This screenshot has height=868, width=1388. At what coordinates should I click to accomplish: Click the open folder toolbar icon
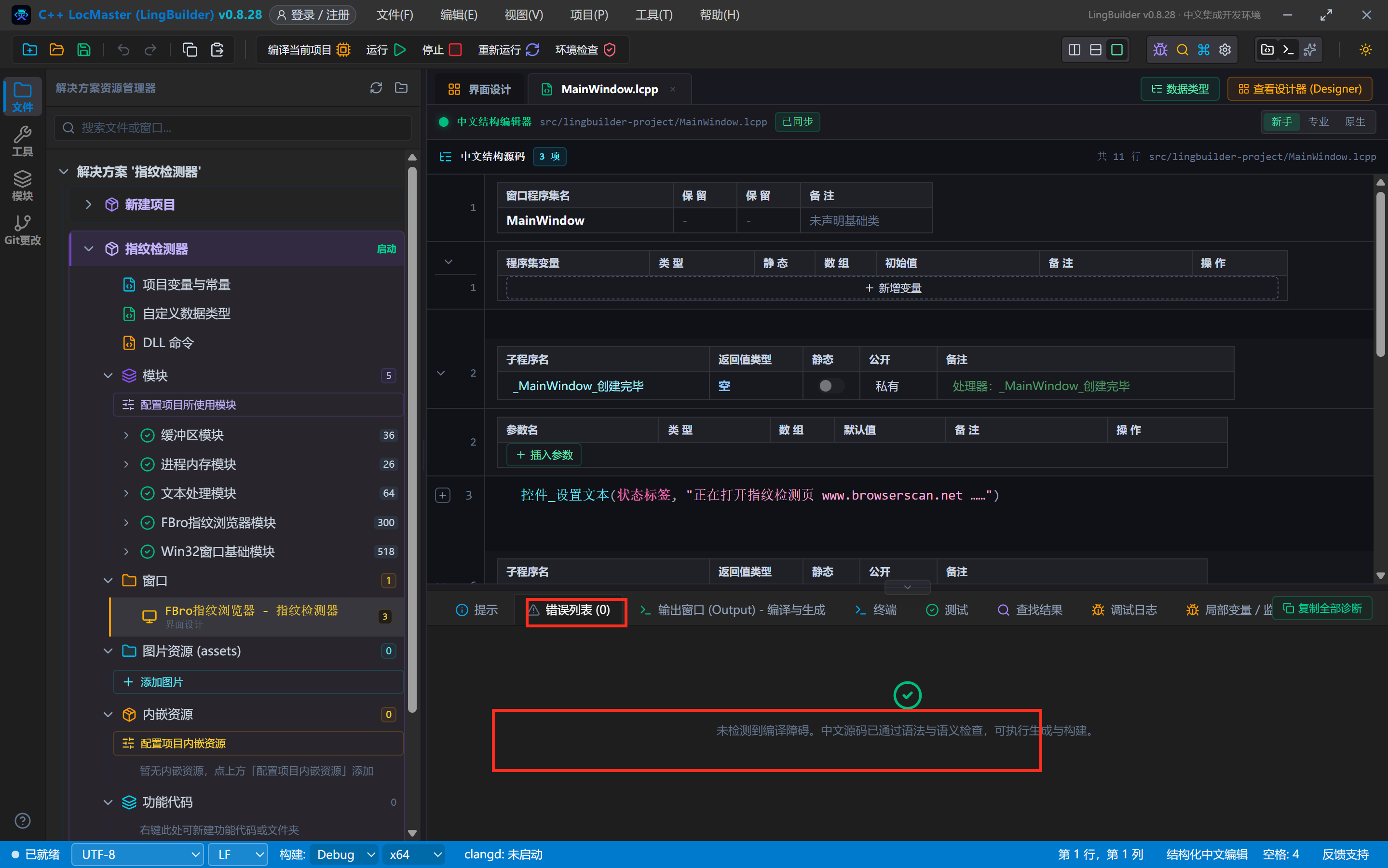pyautogui.click(x=57, y=50)
